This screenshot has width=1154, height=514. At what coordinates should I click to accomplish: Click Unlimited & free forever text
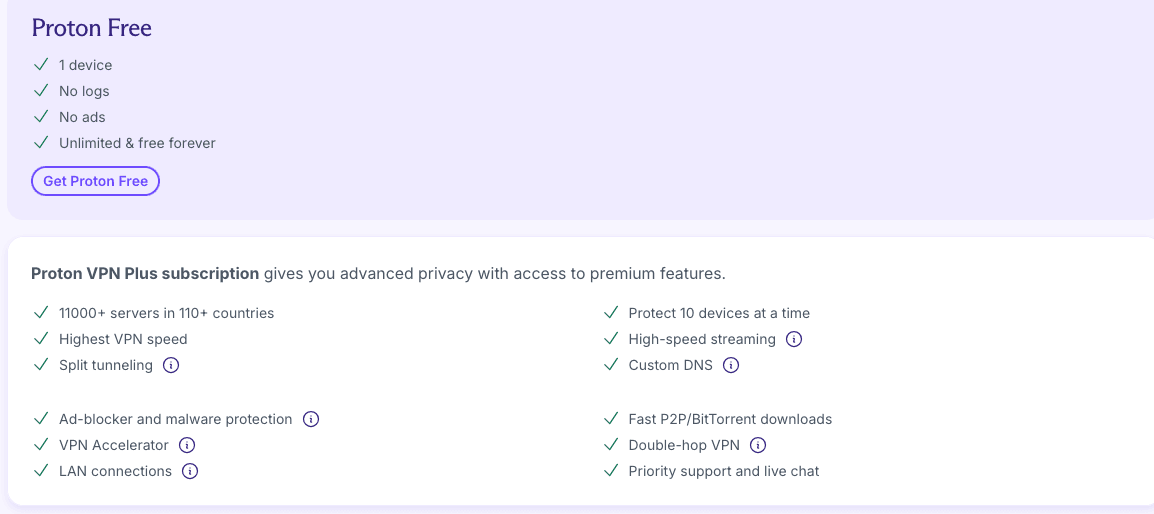137,143
